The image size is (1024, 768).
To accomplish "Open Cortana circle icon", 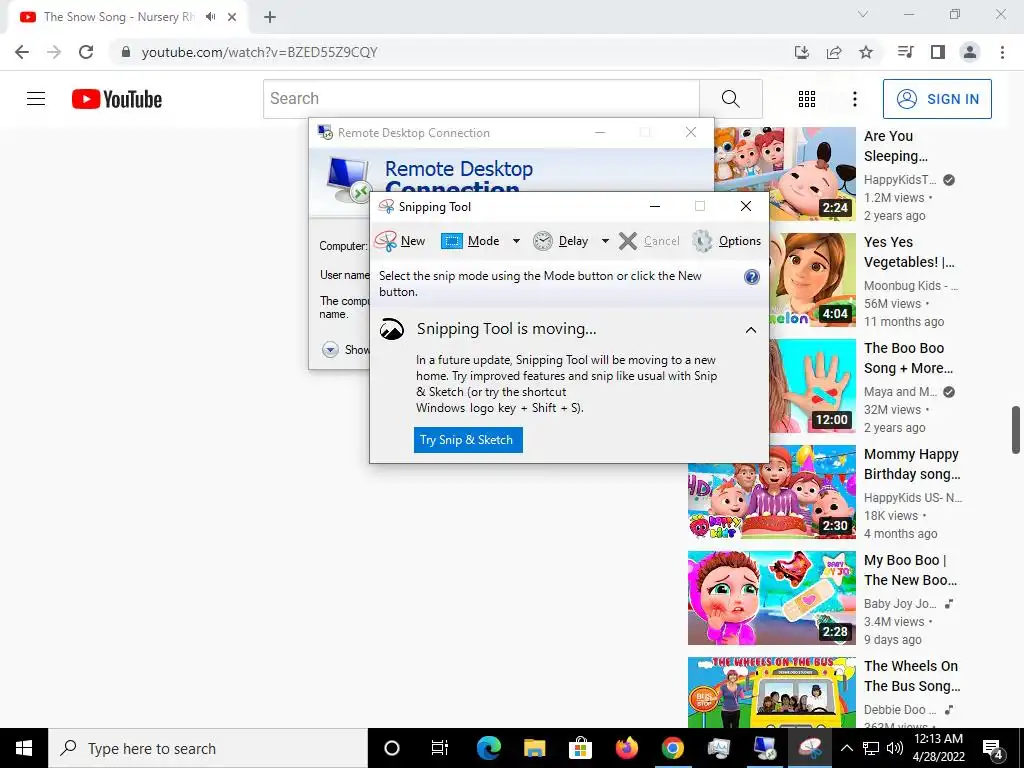I will click(x=392, y=748).
